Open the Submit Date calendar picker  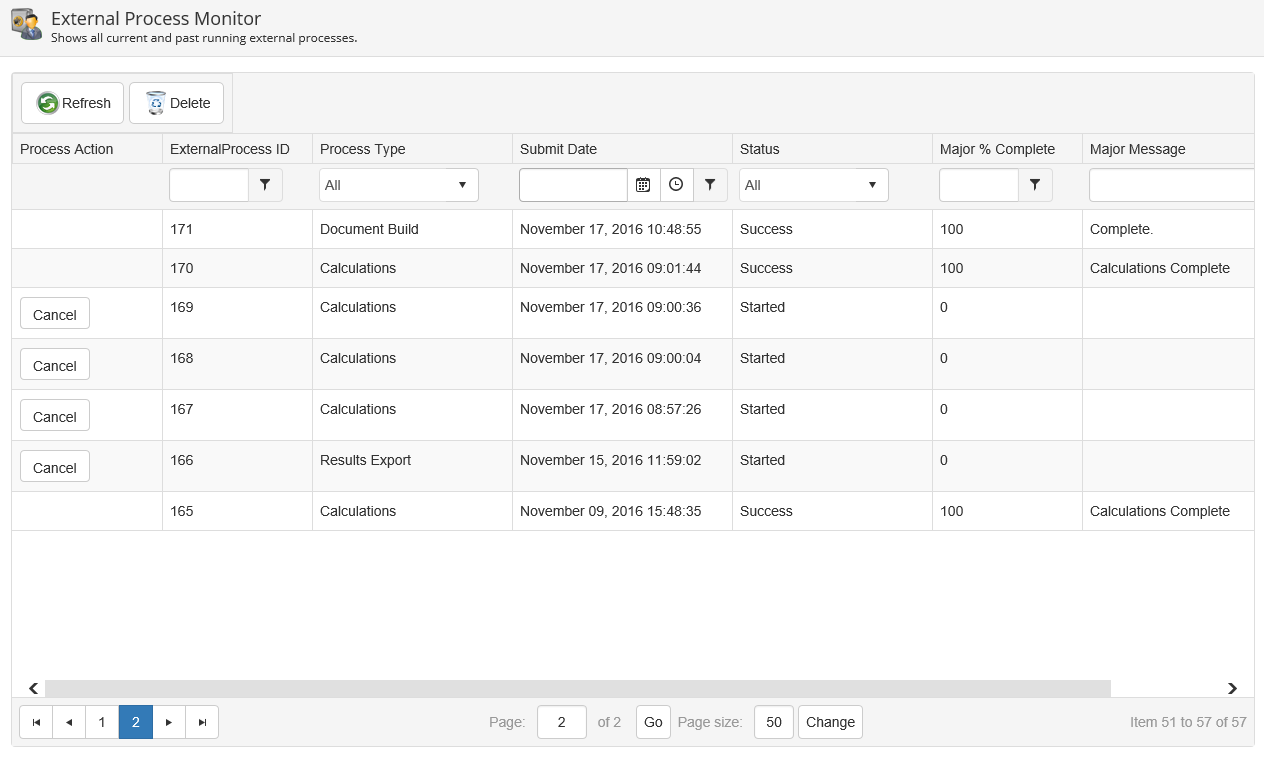pos(643,185)
